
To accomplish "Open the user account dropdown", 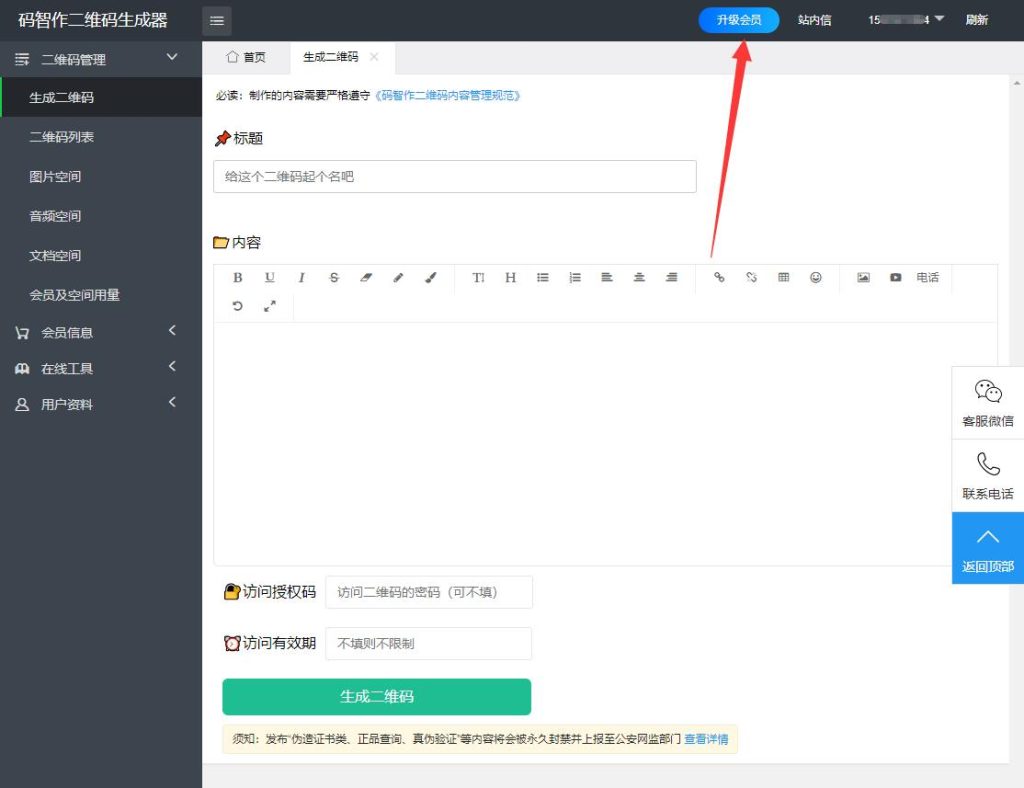I will tap(906, 20).
